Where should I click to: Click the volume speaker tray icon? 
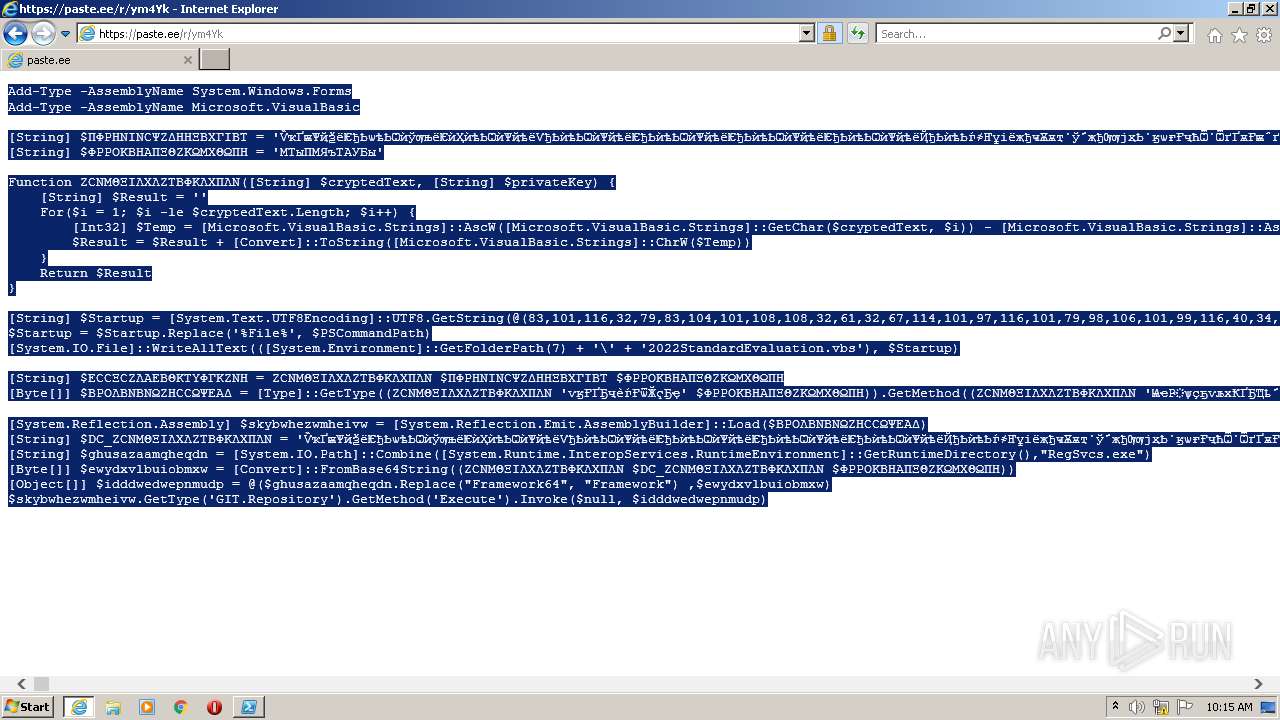[1138, 707]
